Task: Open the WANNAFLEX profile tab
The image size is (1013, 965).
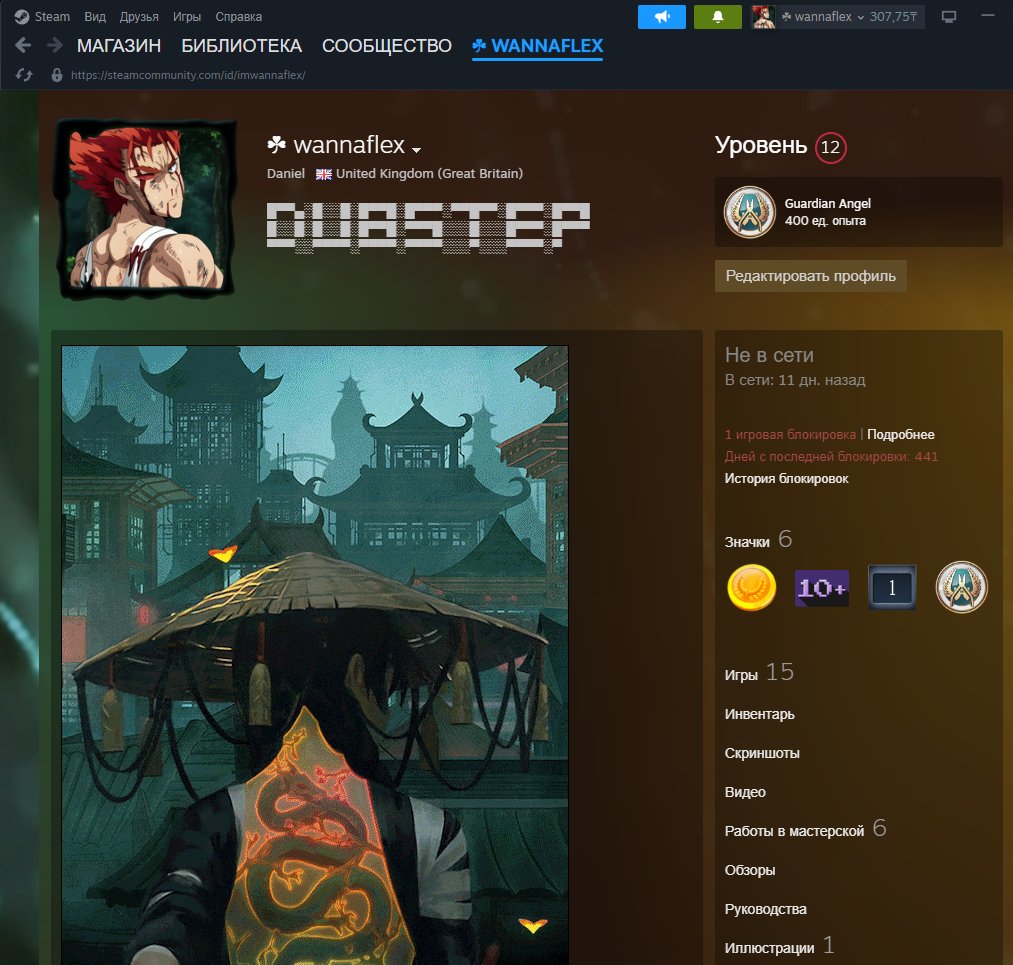Action: pyautogui.click(x=538, y=46)
